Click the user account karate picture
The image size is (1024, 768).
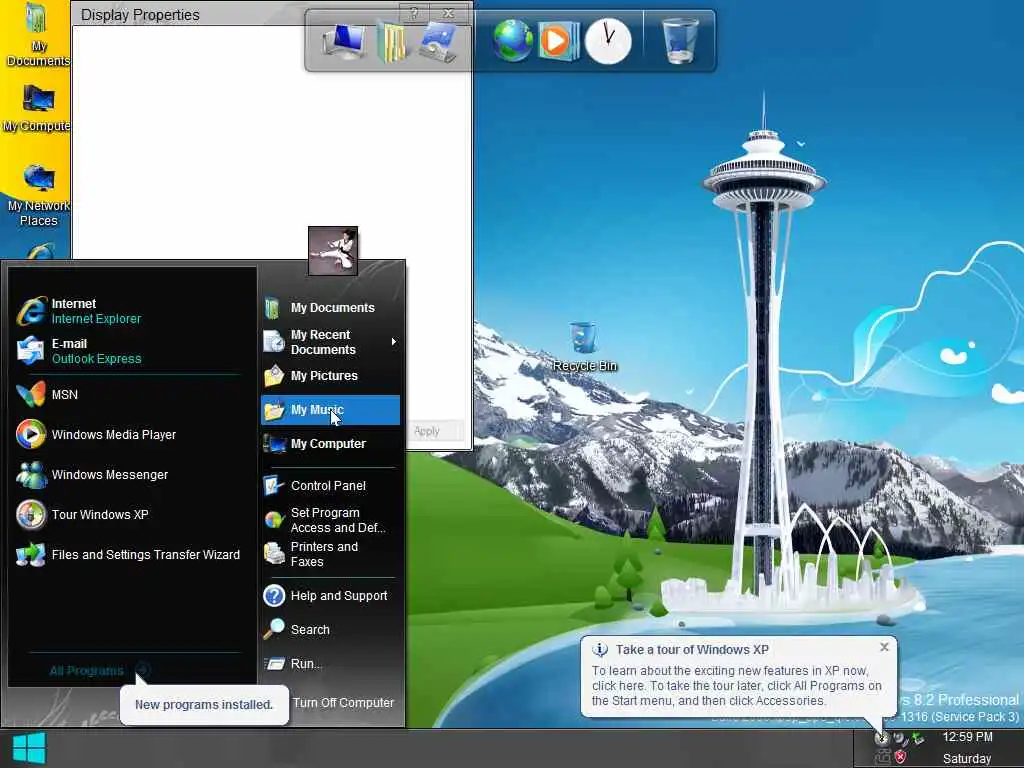coord(333,251)
